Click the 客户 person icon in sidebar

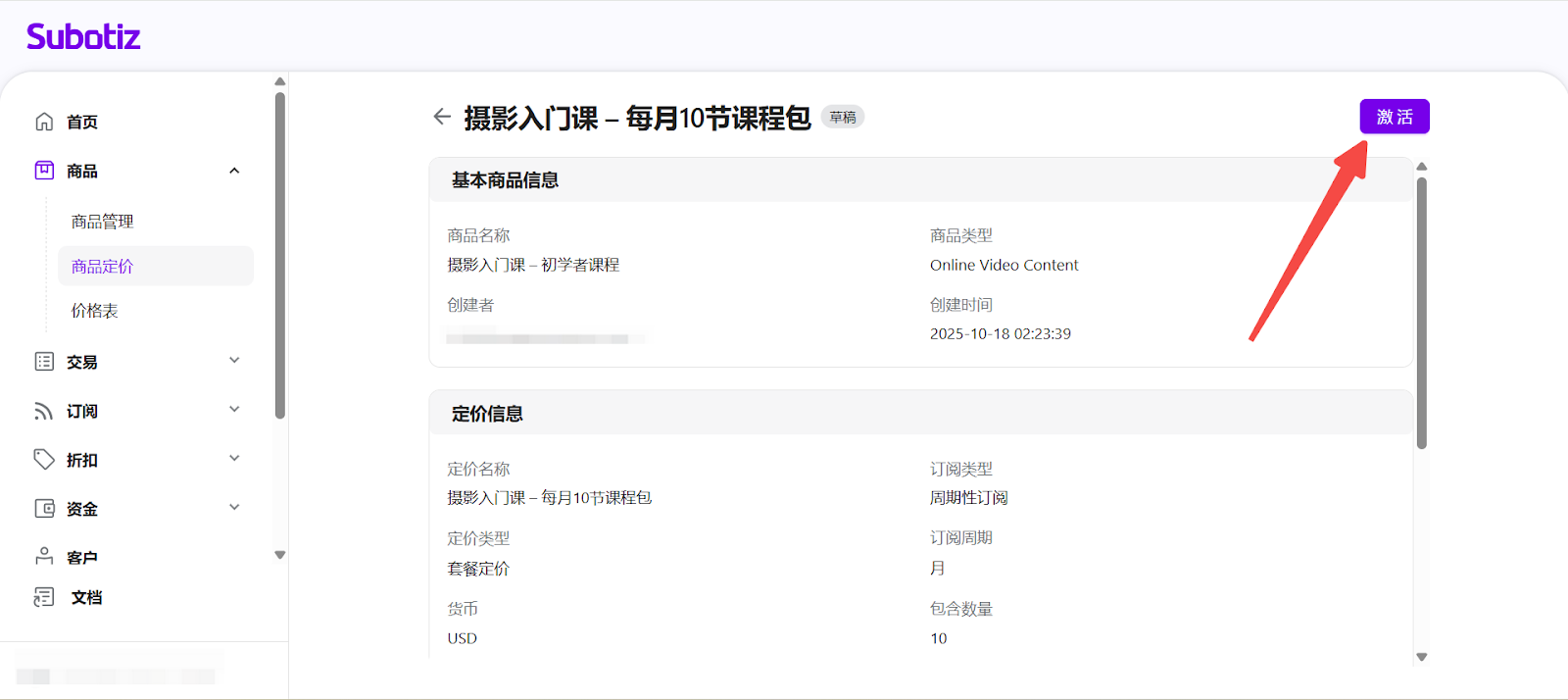point(44,557)
